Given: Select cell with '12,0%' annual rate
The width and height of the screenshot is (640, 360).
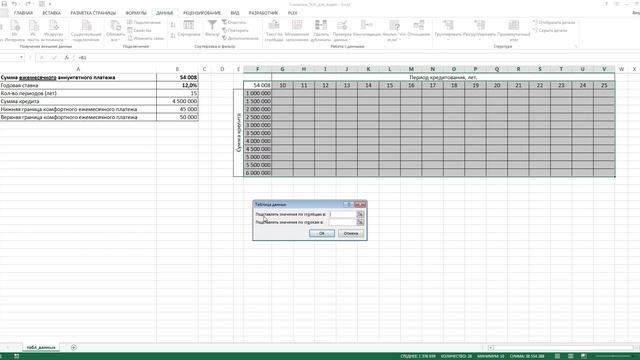Looking at the screenshot, I should point(177,85).
